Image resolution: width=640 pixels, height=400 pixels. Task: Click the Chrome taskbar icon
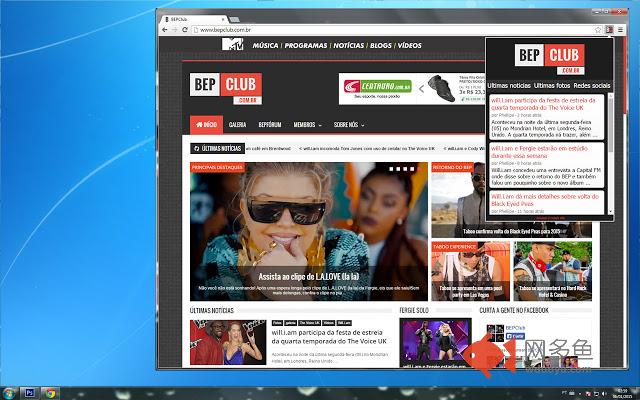(50, 393)
